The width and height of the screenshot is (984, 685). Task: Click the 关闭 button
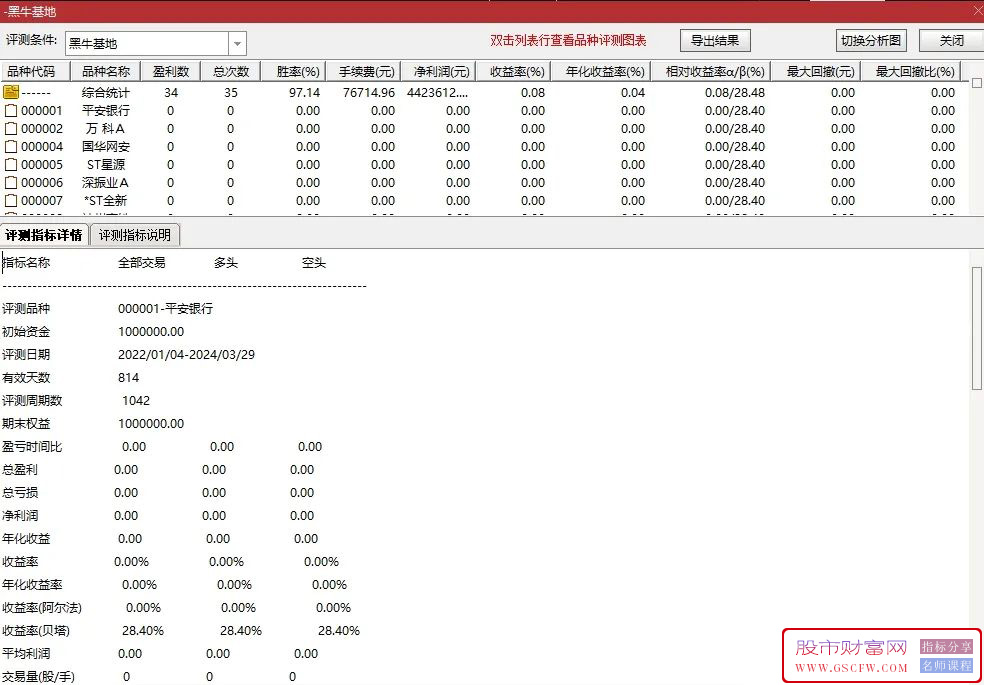pos(951,41)
